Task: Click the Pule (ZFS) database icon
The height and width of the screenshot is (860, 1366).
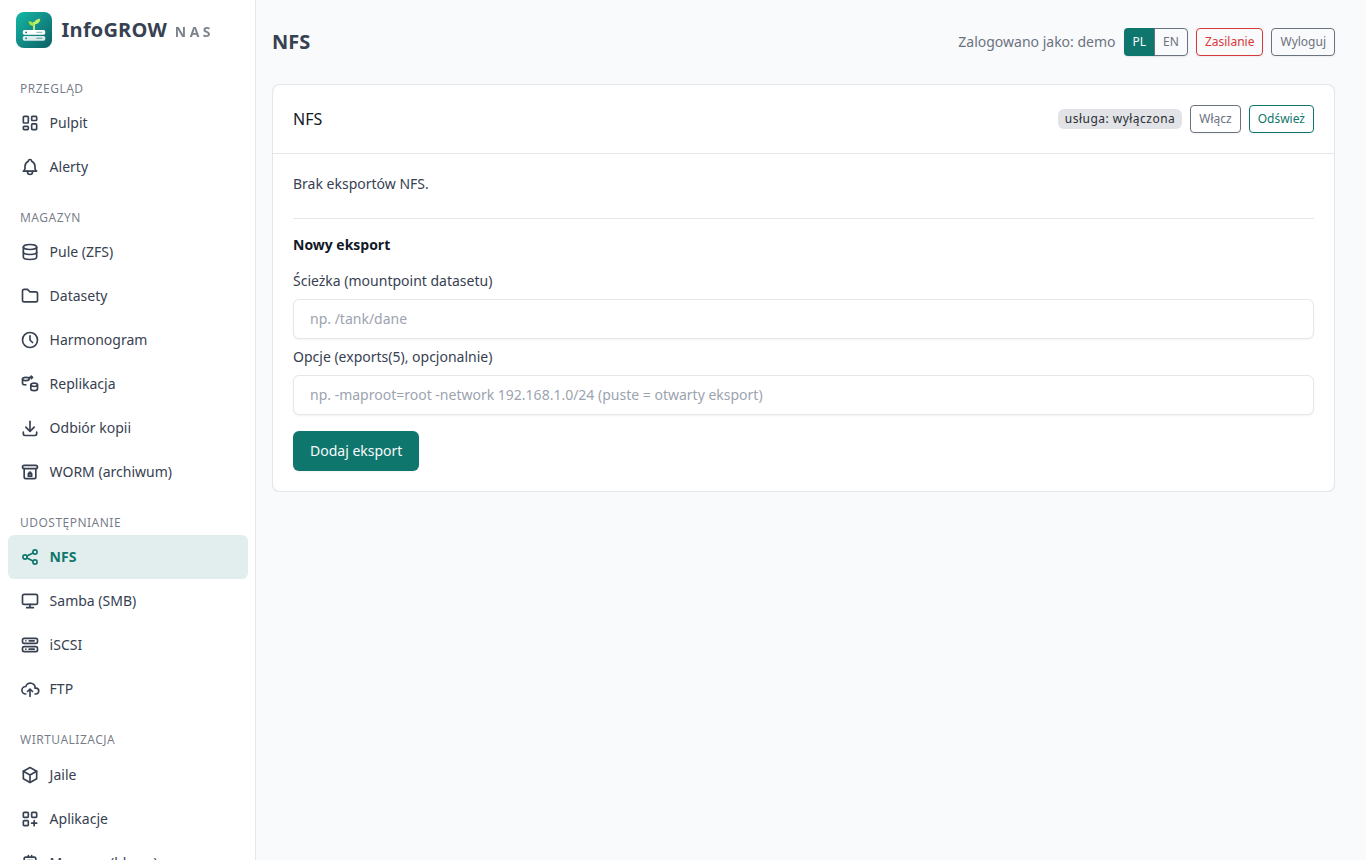Action: click(x=30, y=252)
